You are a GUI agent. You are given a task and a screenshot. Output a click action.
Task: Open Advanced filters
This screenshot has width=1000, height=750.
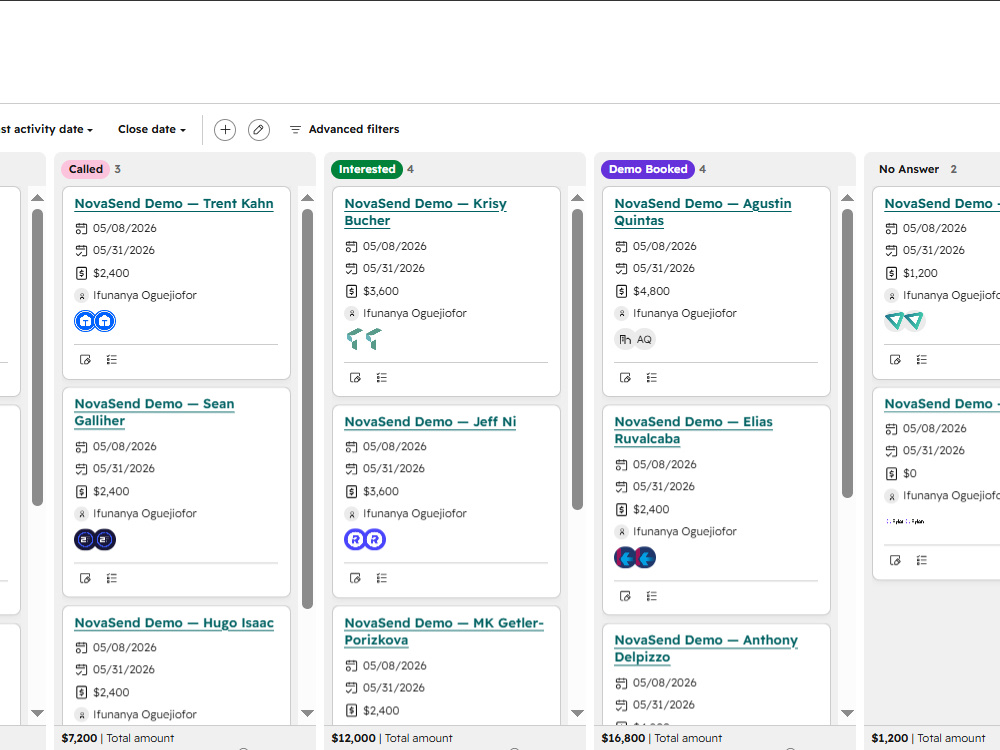pos(344,129)
